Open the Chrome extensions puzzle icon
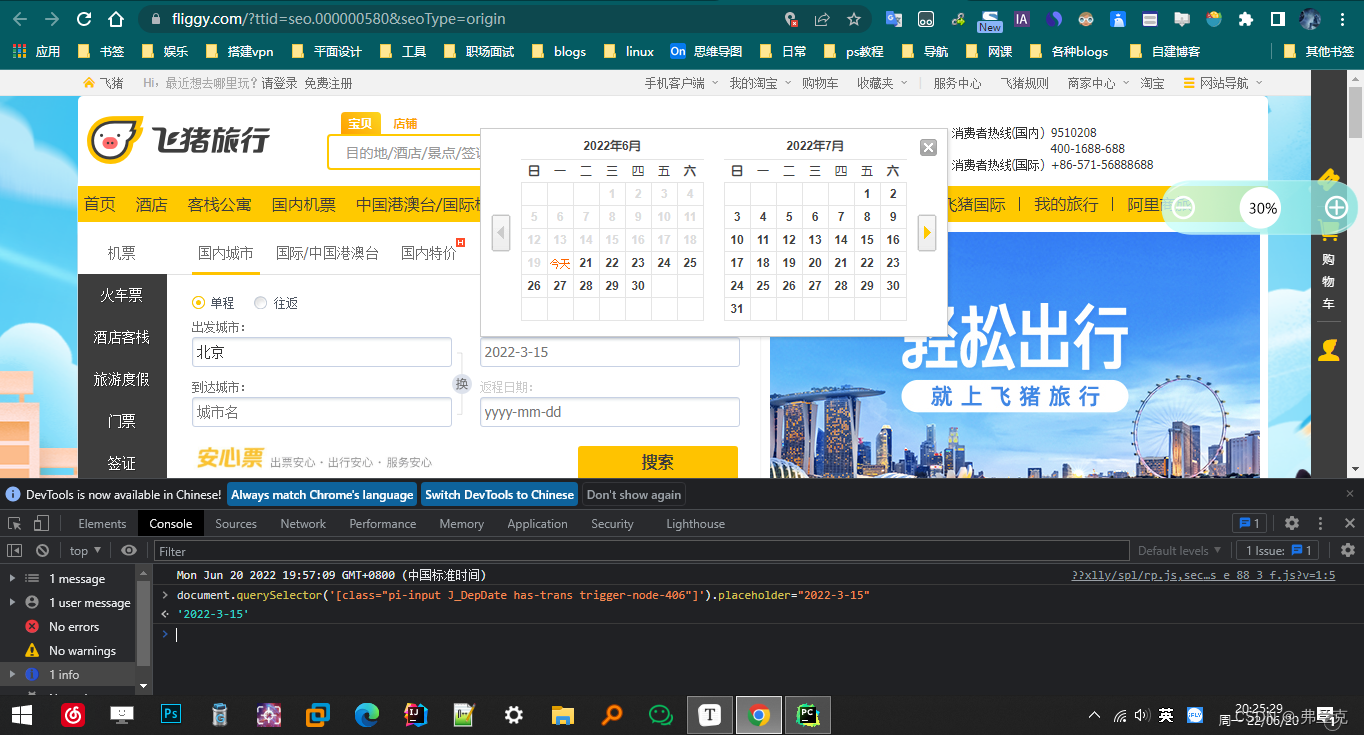This screenshot has width=1364, height=735. (x=1245, y=19)
